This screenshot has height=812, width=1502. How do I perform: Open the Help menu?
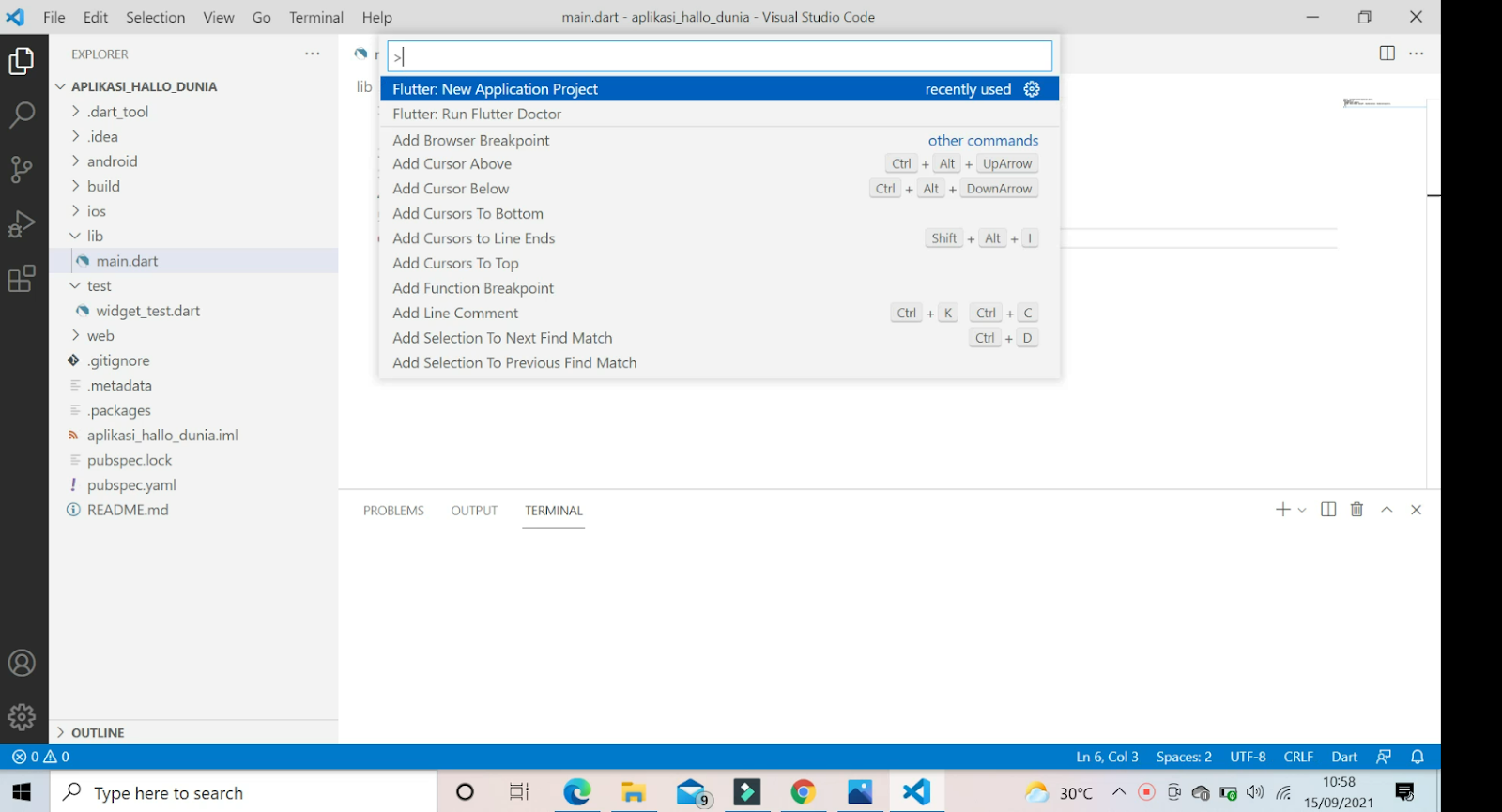coord(377,17)
